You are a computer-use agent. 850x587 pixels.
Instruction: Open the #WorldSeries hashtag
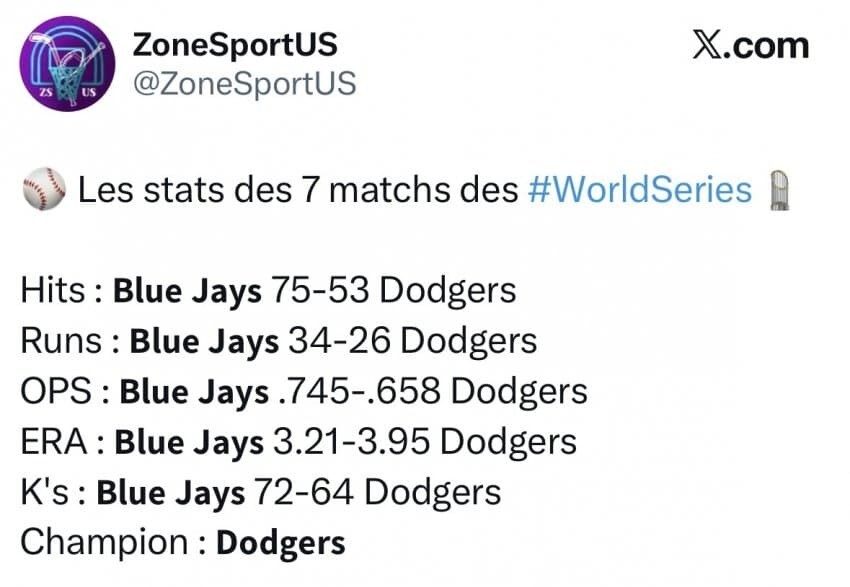[x=639, y=189]
